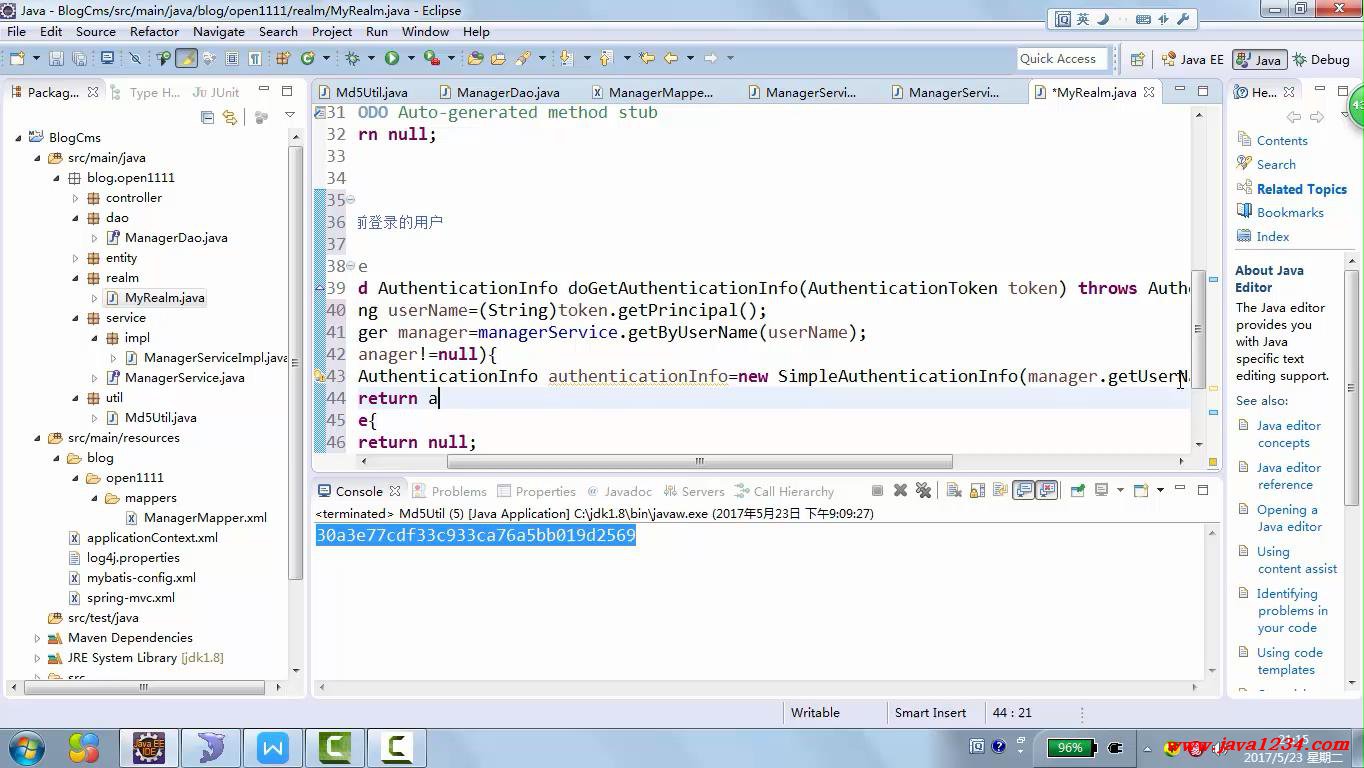The width and height of the screenshot is (1364, 768).
Task: Click the Save toolbar icon
Action: pos(56,58)
